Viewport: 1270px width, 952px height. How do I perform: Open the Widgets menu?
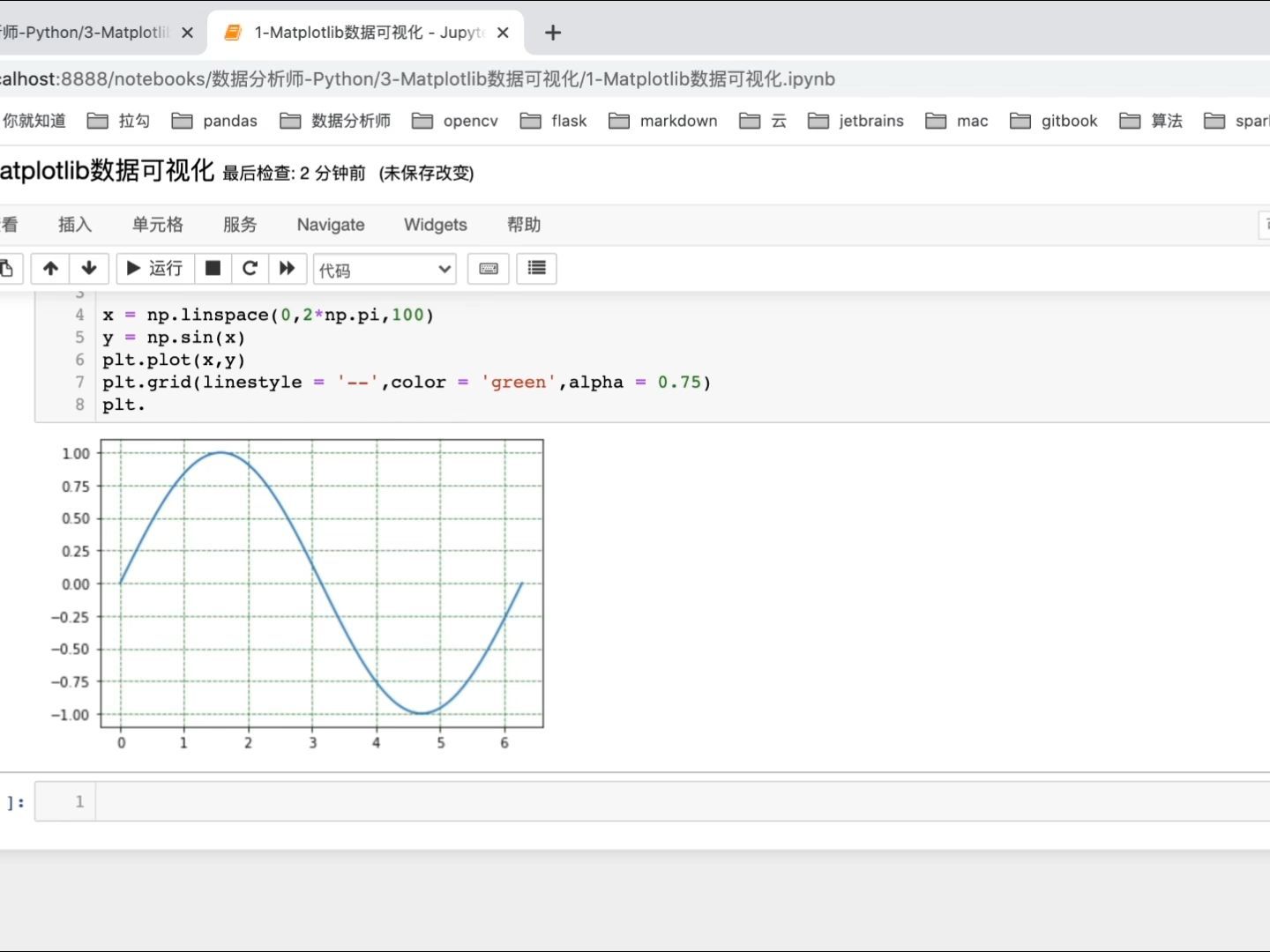[x=436, y=225]
